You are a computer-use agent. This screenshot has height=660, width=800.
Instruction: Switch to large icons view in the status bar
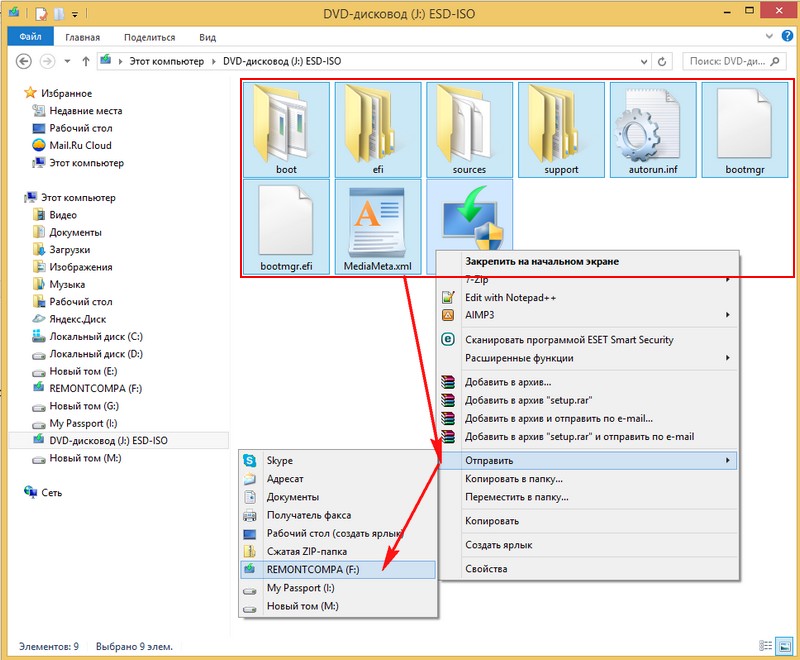click(x=784, y=646)
